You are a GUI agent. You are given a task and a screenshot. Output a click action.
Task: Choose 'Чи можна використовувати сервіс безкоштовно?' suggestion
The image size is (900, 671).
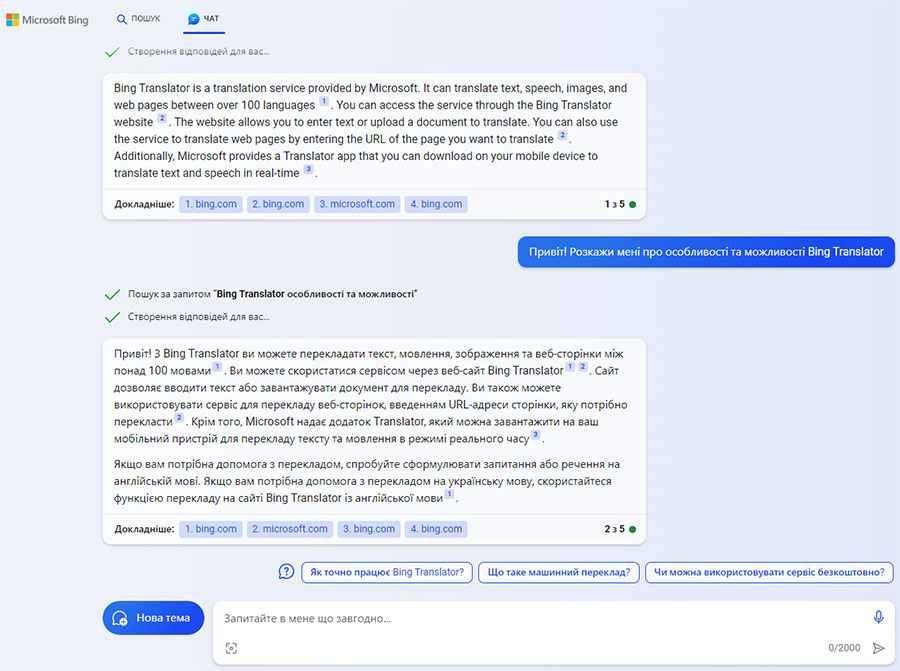point(769,572)
